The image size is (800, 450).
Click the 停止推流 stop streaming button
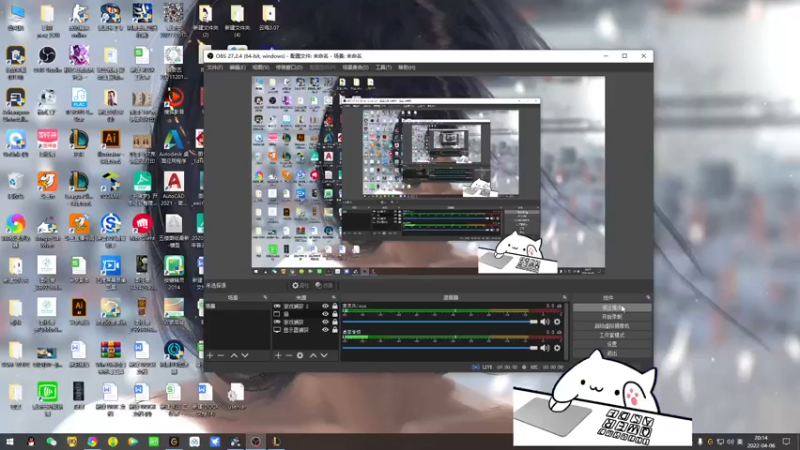[612, 308]
